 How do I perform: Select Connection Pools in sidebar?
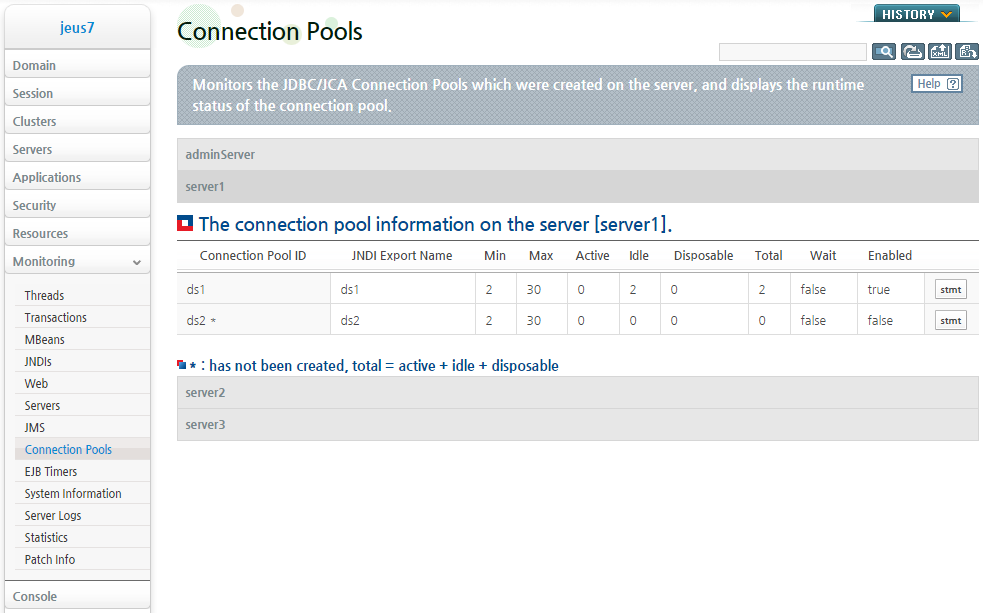pyautogui.click(x=82, y=449)
